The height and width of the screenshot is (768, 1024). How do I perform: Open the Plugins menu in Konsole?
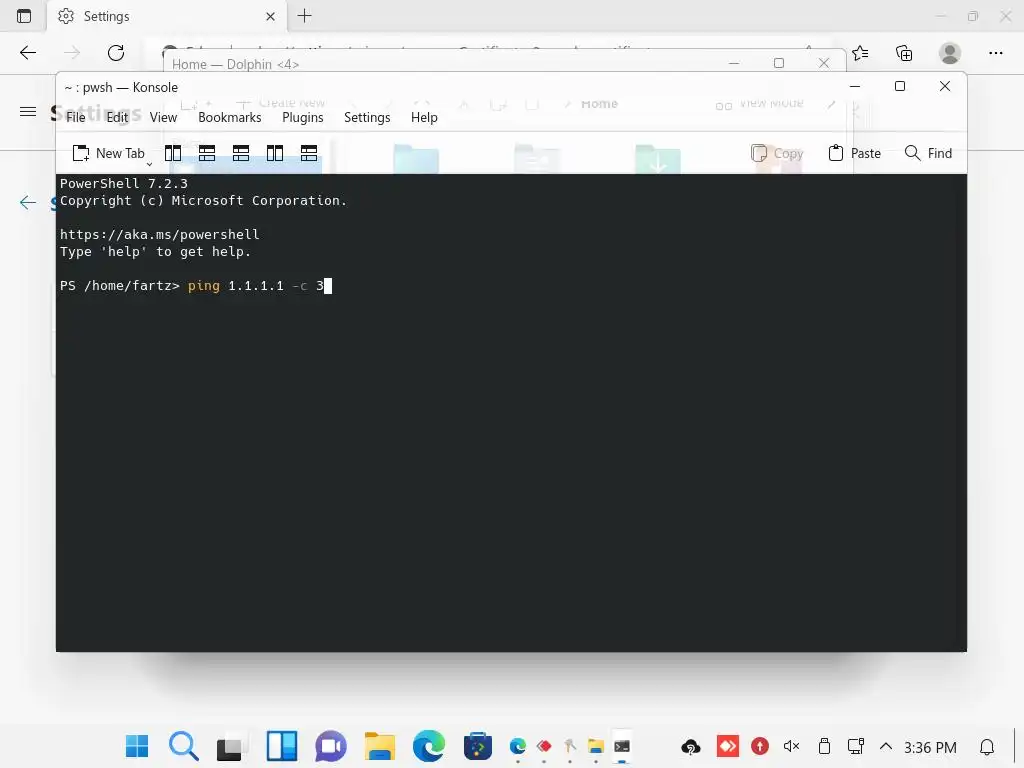[x=302, y=118]
